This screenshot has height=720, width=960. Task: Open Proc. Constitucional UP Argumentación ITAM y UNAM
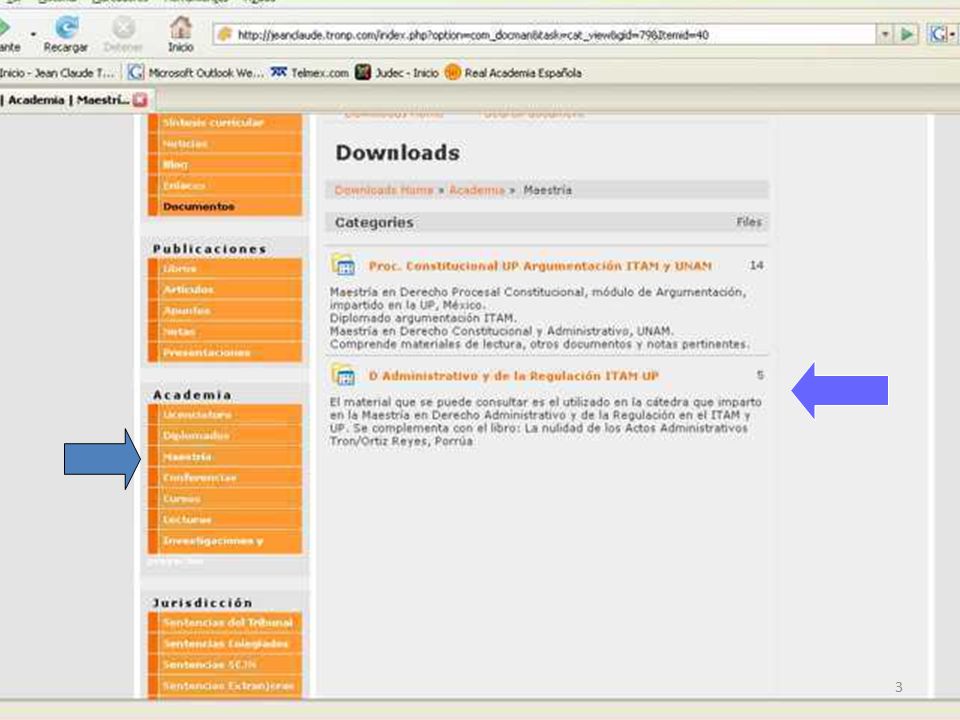coord(540,266)
